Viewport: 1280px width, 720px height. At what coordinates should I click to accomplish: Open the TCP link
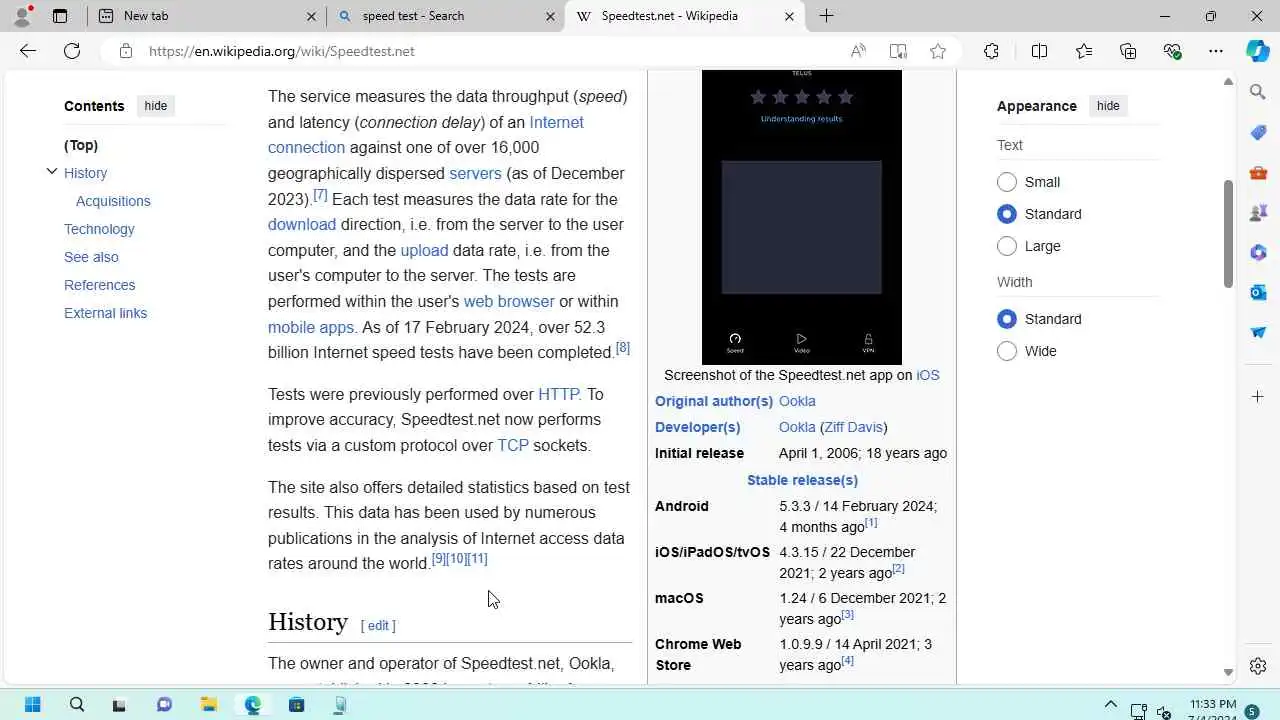point(513,445)
